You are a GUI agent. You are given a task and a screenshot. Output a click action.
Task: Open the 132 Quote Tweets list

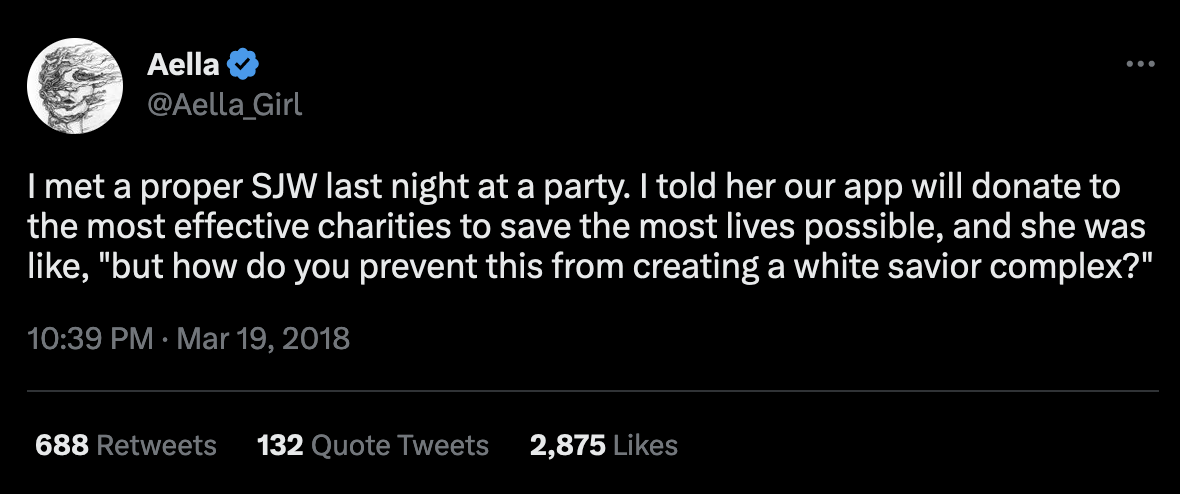pos(373,445)
